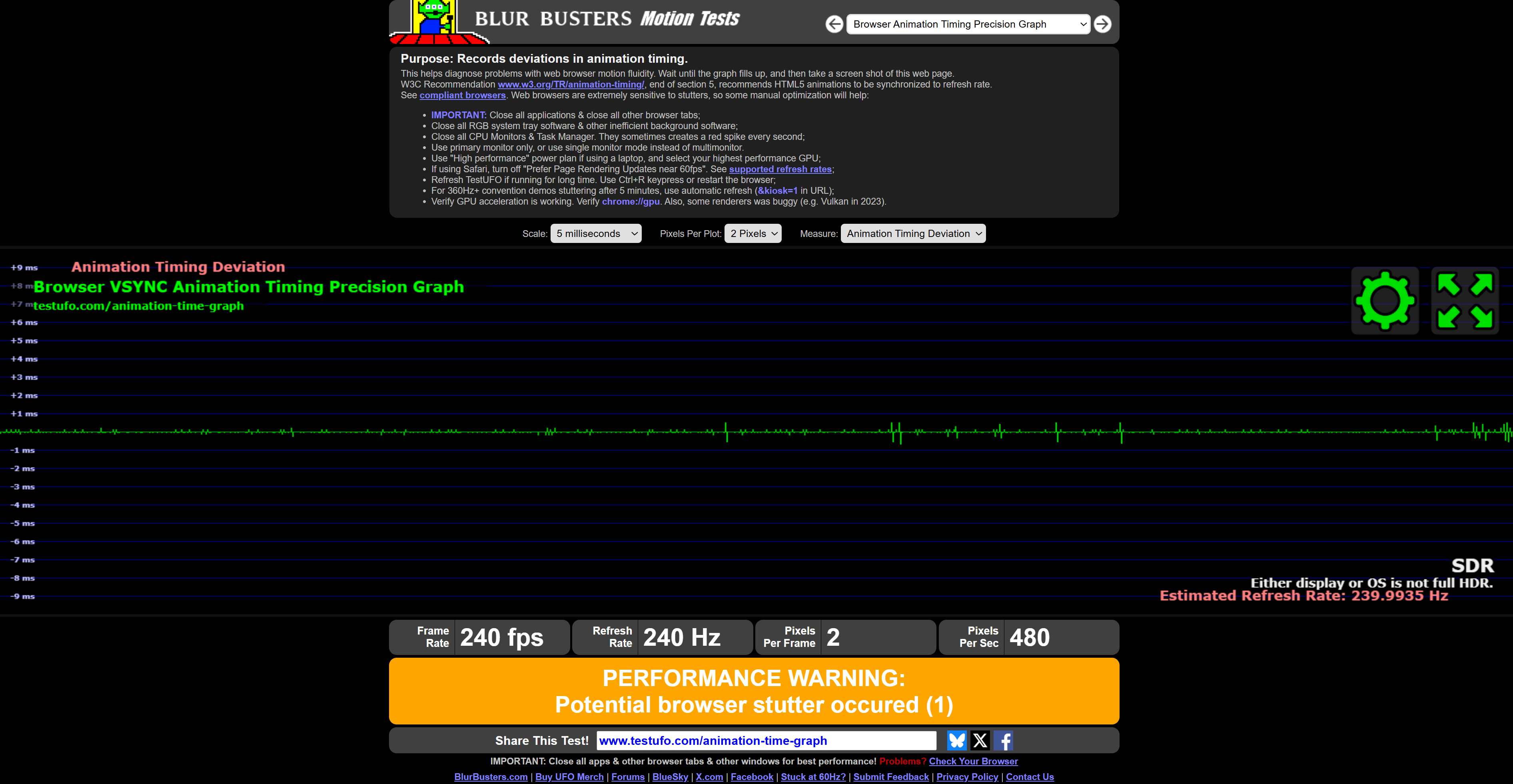Image resolution: width=1513 pixels, height=784 pixels.
Task: Open the compliant browsers link
Action: point(462,95)
